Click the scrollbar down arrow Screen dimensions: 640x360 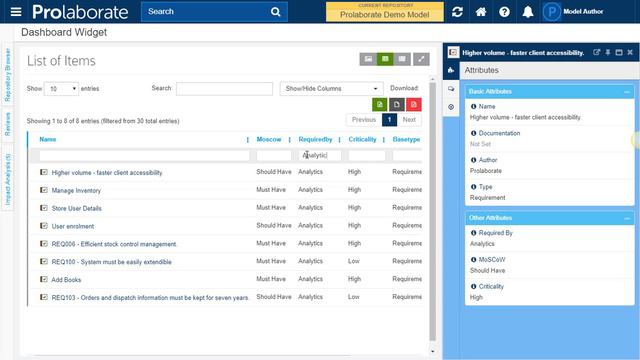433,351
